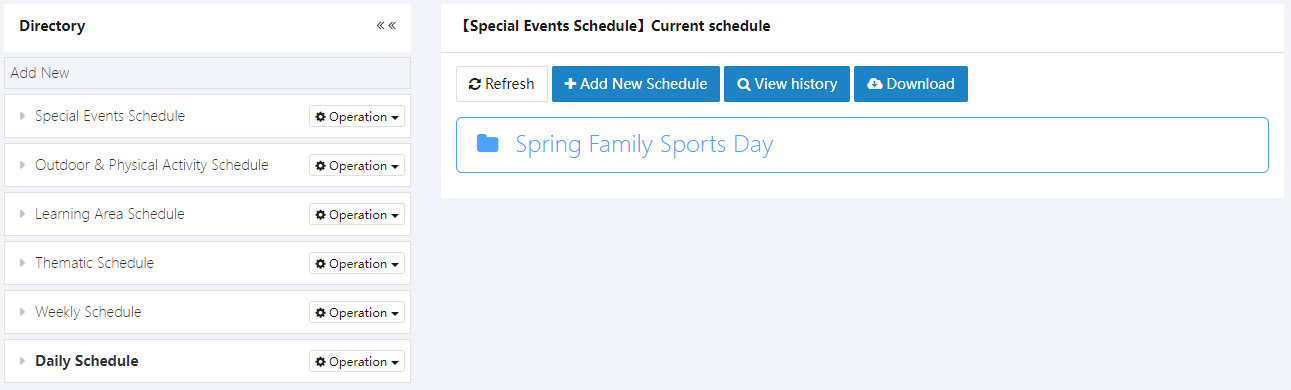Image resolution: width=1291 pixels, height=390 pixels.
Task: Collapse the Directory panel with double-chevron icon
Action: click(386, 26)
